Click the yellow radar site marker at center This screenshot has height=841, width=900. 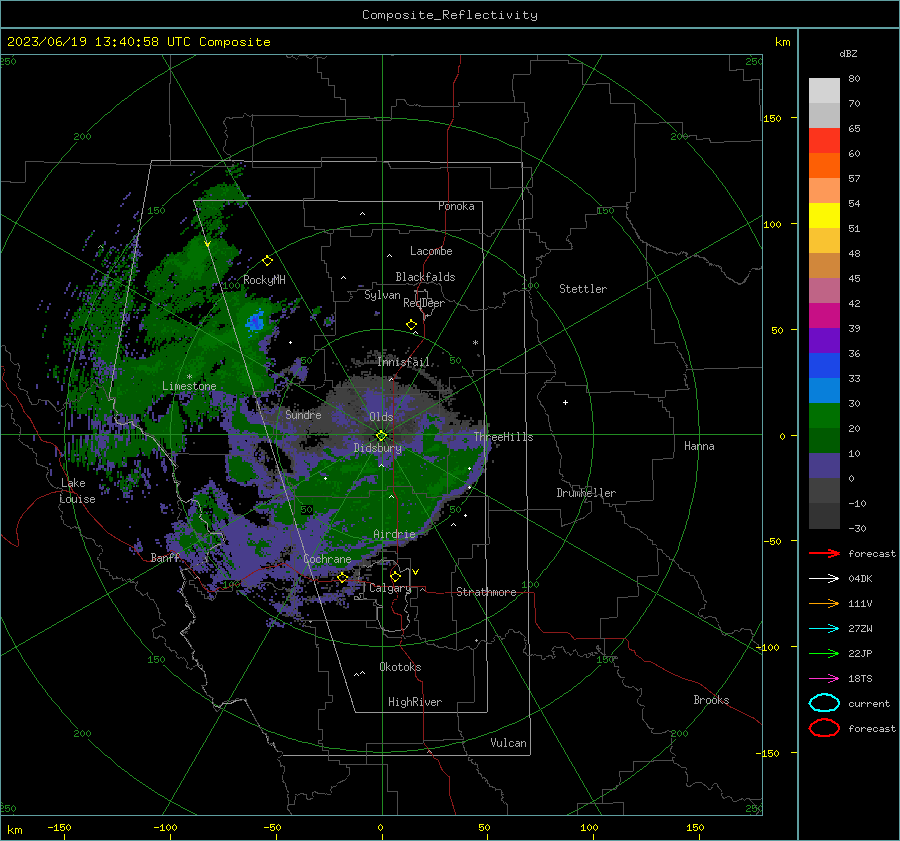click(x=381, y=436)
